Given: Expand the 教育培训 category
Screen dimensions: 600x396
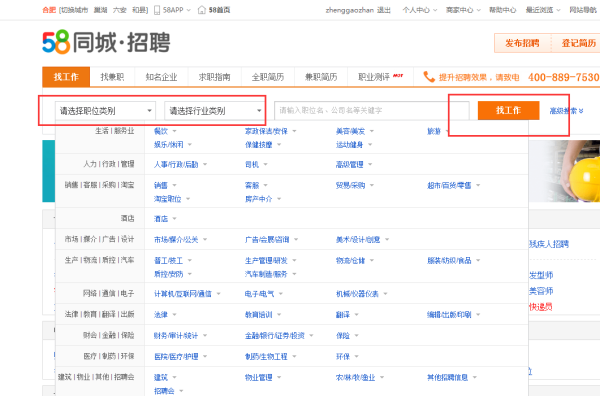Looking at the screenshot, I should coord(263,315).
